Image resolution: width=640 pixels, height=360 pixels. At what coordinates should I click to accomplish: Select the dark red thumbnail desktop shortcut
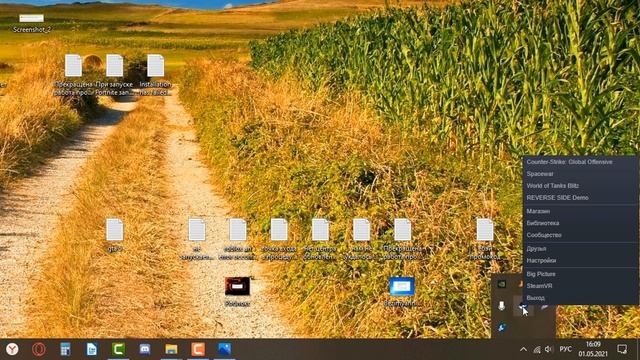click(237, 291)
